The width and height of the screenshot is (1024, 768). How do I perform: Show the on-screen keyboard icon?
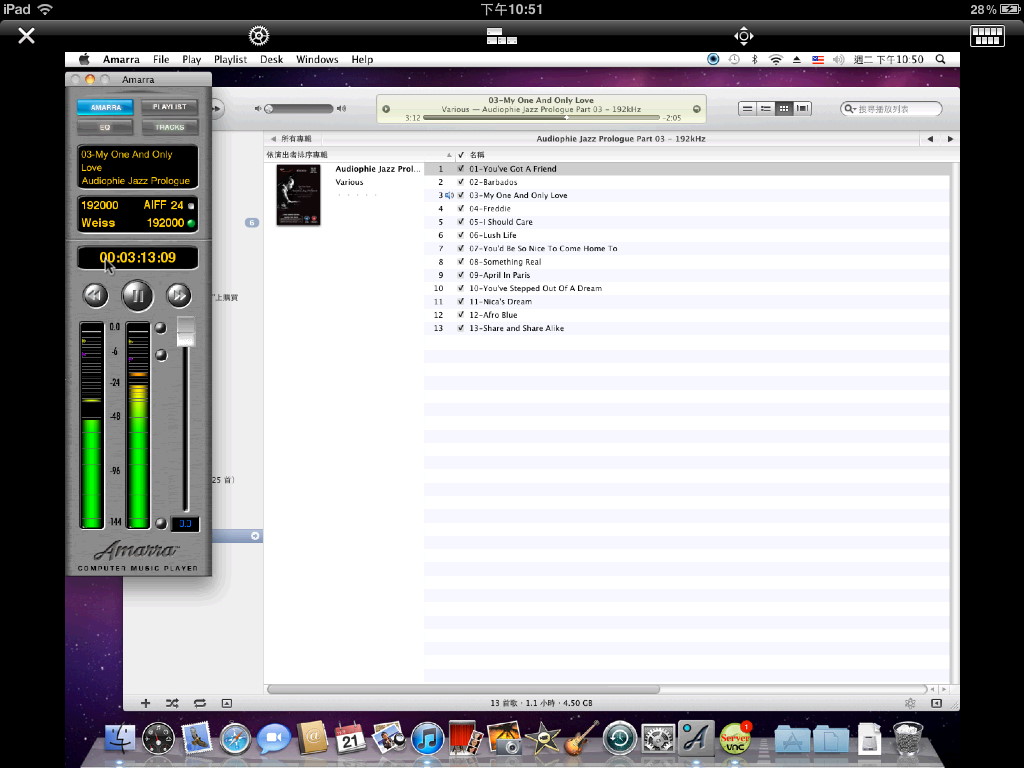pos(987,36)
